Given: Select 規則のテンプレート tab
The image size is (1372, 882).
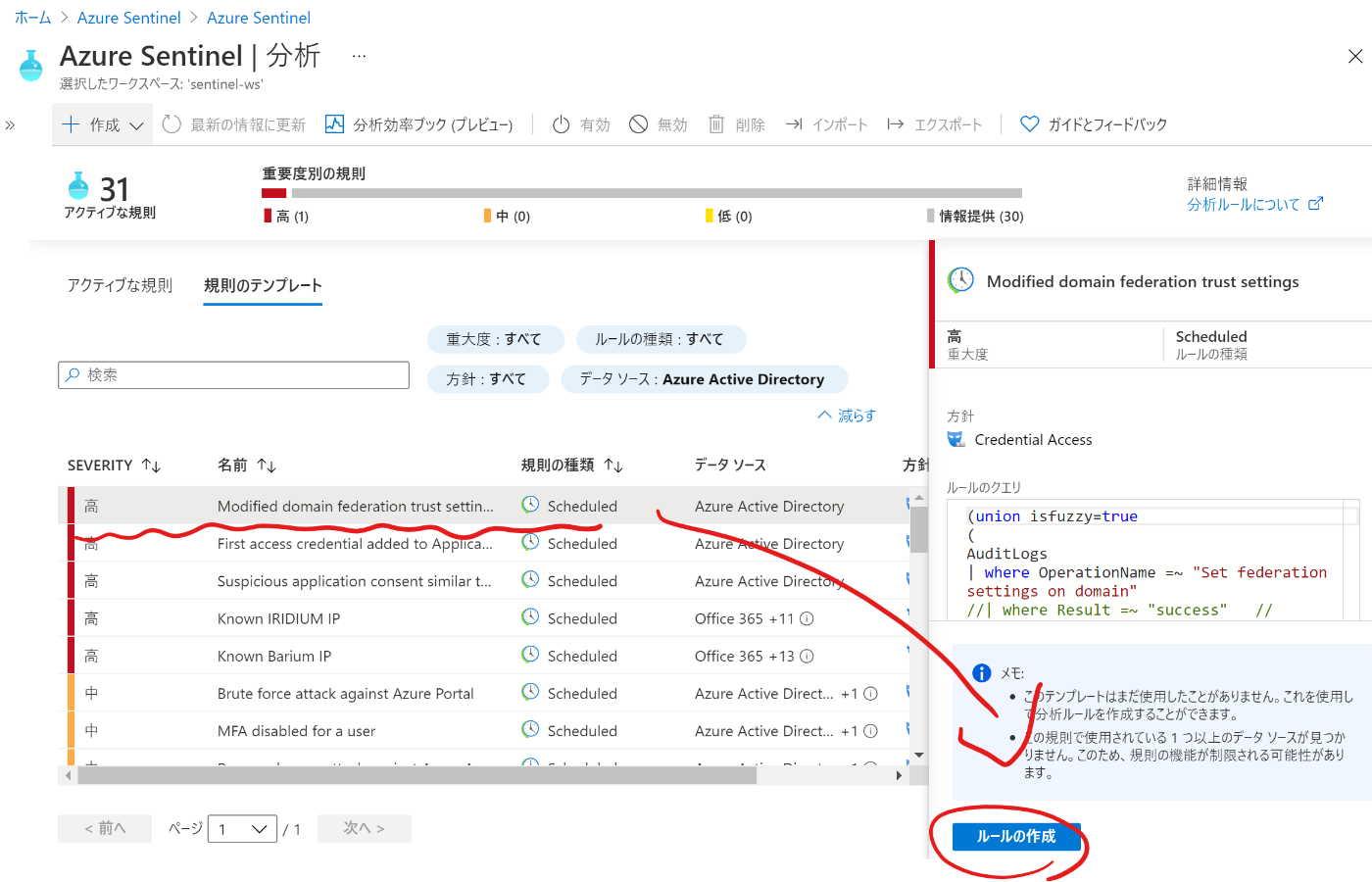Looking at the screenshot, I should (x=263, y=285).
